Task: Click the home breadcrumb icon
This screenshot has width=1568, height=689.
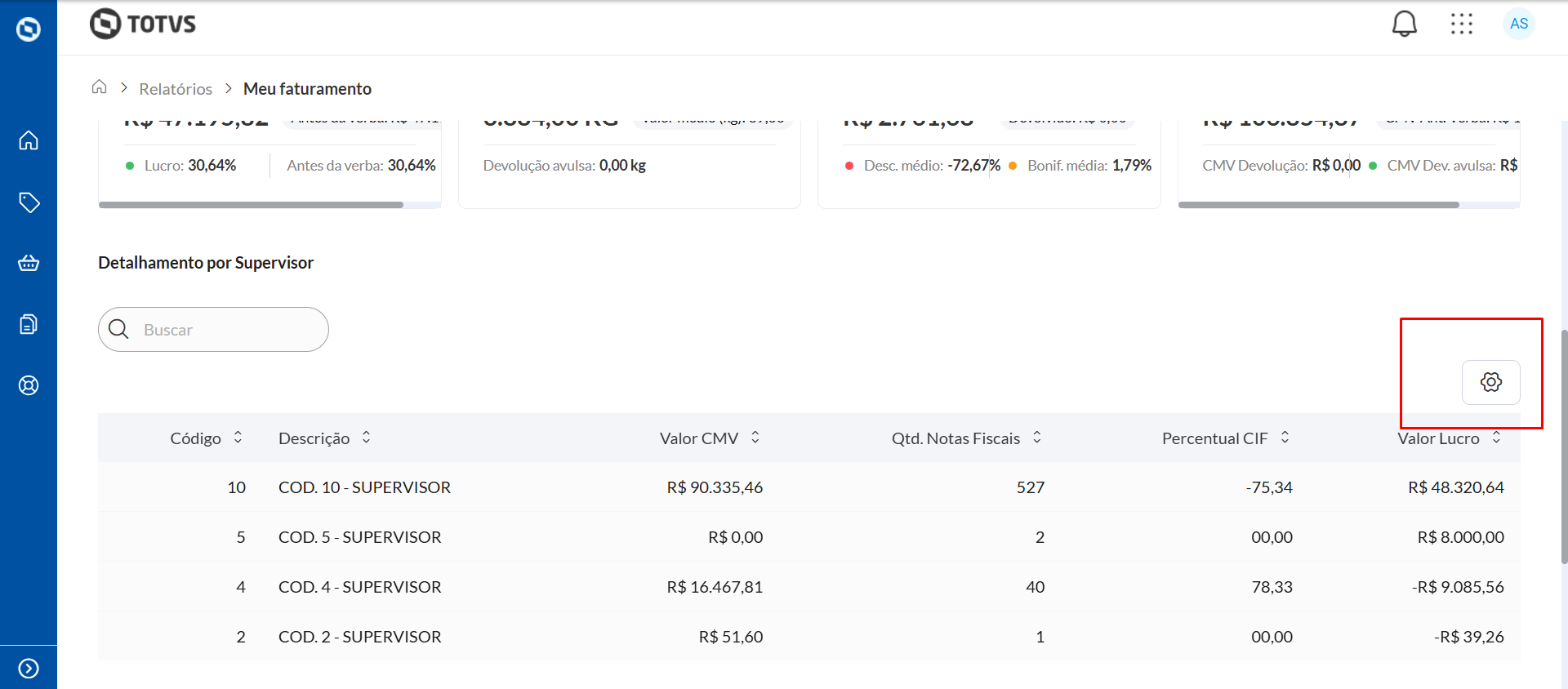Action: point(100,87)
